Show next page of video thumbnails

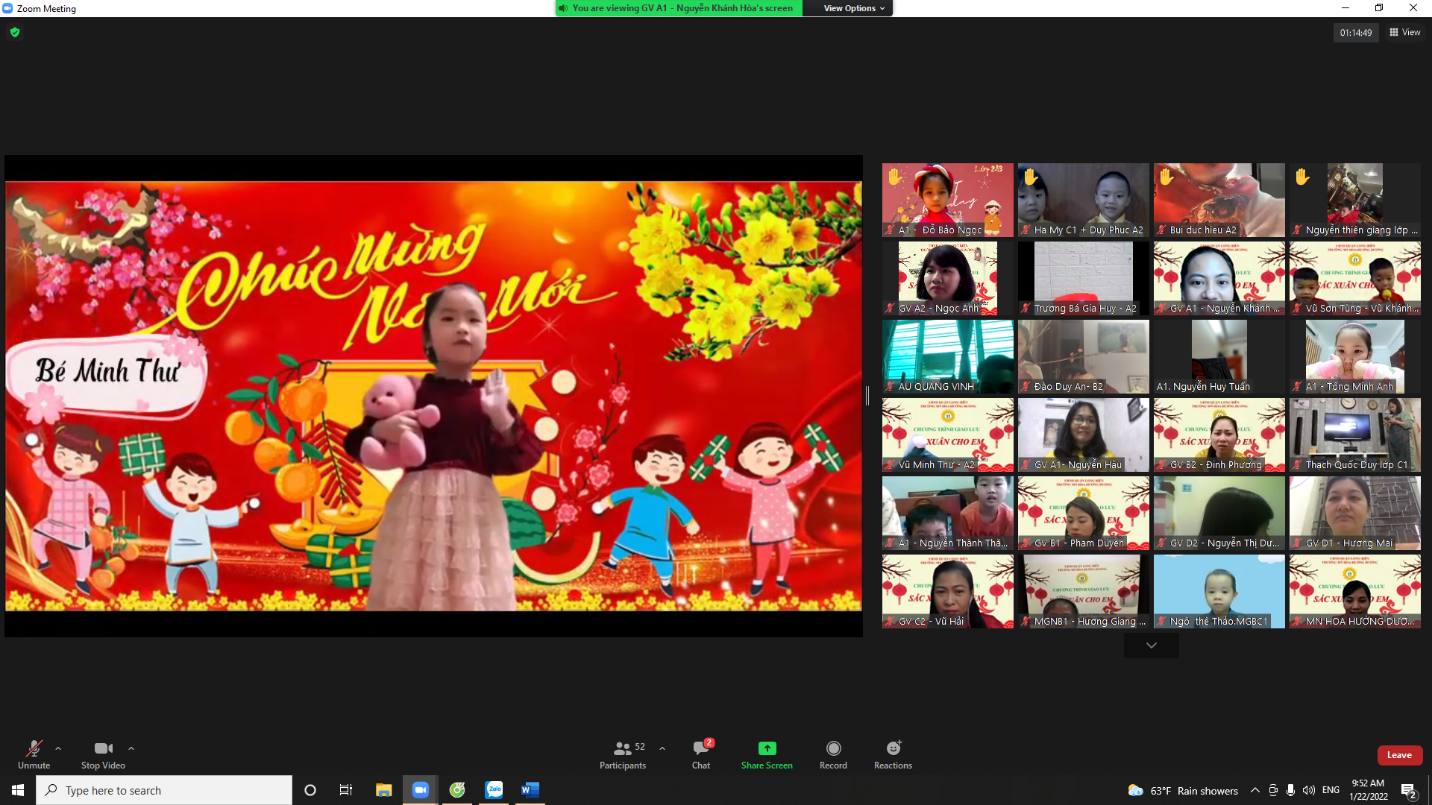[x=1151, y=646]
